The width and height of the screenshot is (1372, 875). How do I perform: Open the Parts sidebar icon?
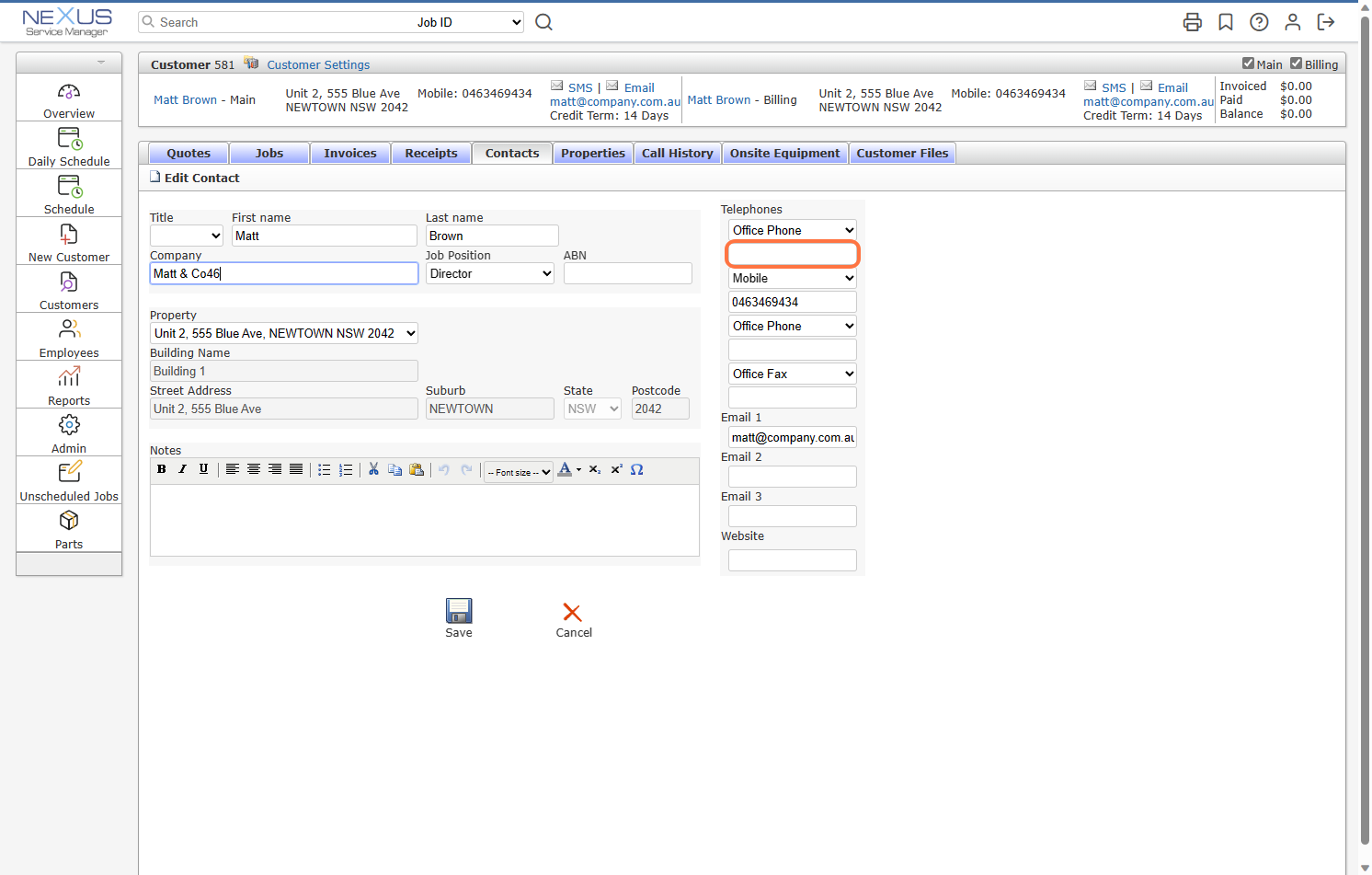point(68,520)
